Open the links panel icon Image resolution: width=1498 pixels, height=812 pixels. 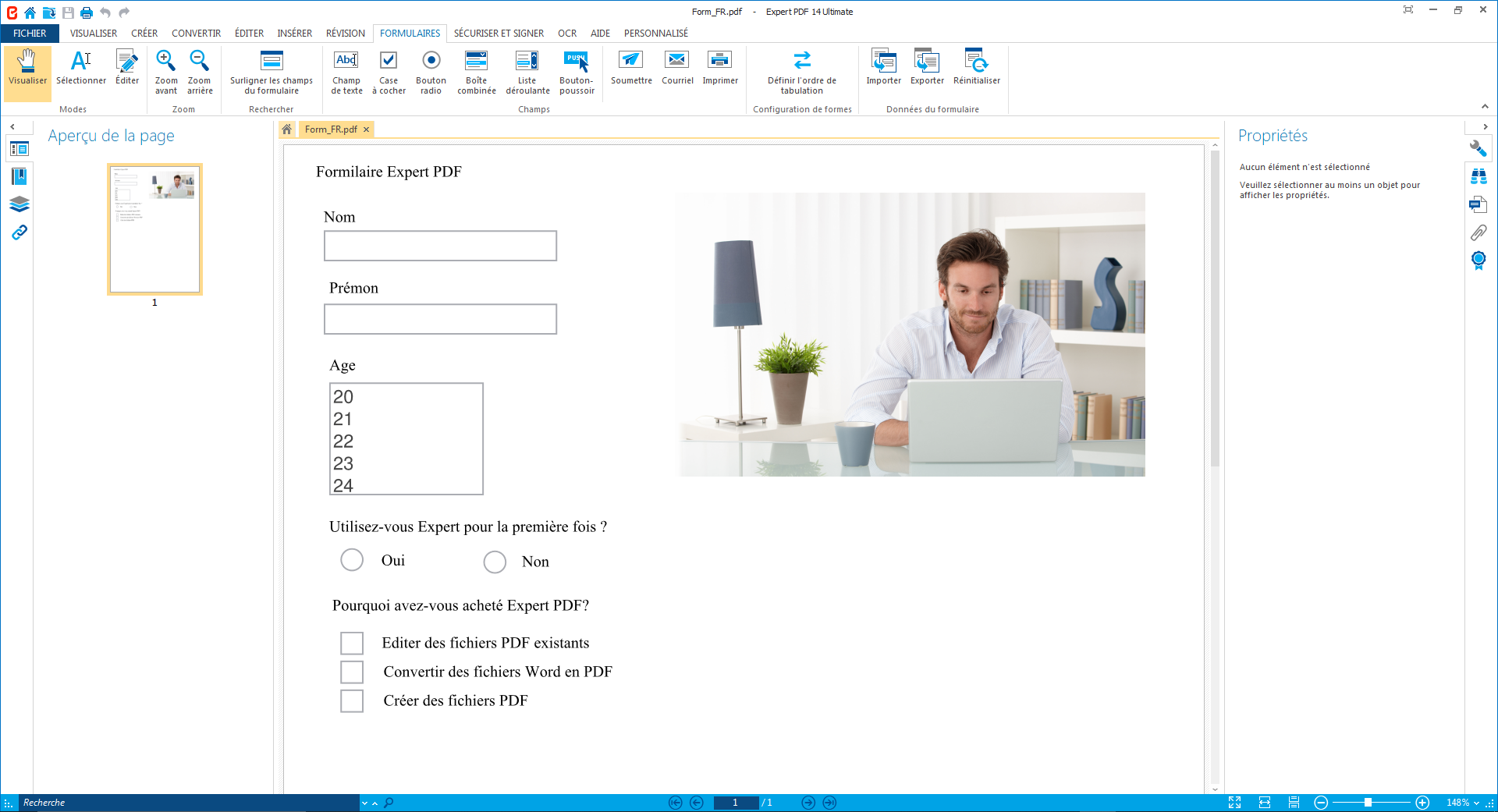tap(20, 232)
